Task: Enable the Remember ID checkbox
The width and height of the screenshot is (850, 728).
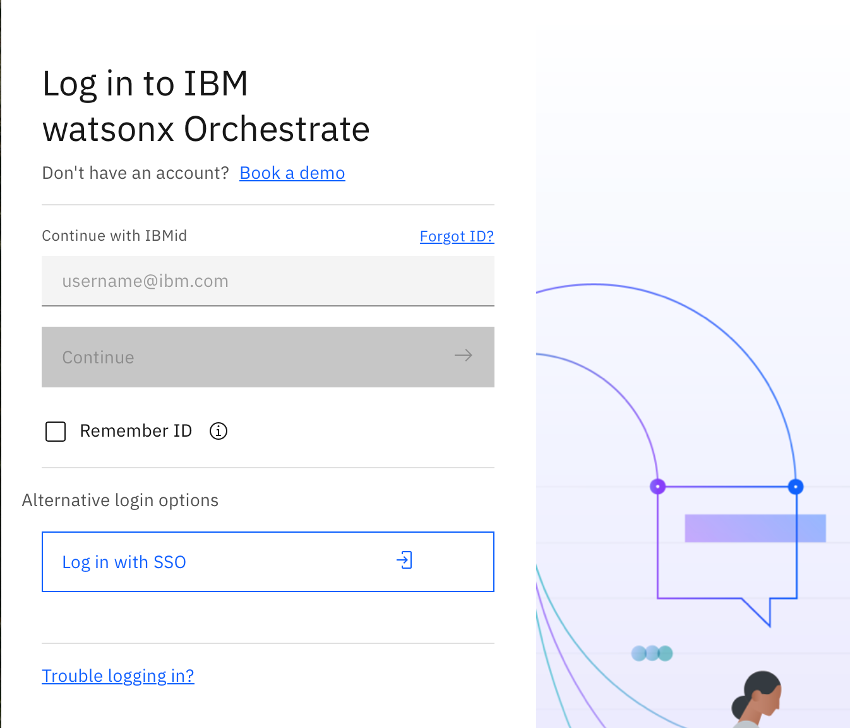Action: [56, 431]
